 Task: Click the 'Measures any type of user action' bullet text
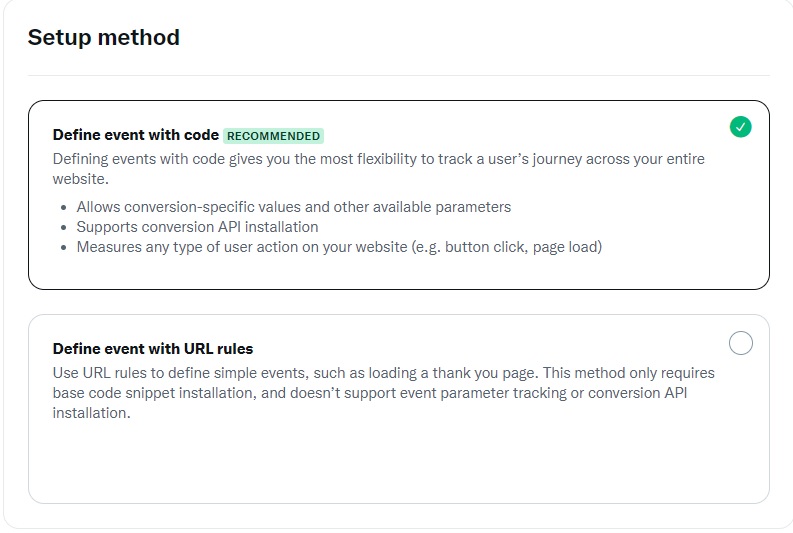pos(339,247)
